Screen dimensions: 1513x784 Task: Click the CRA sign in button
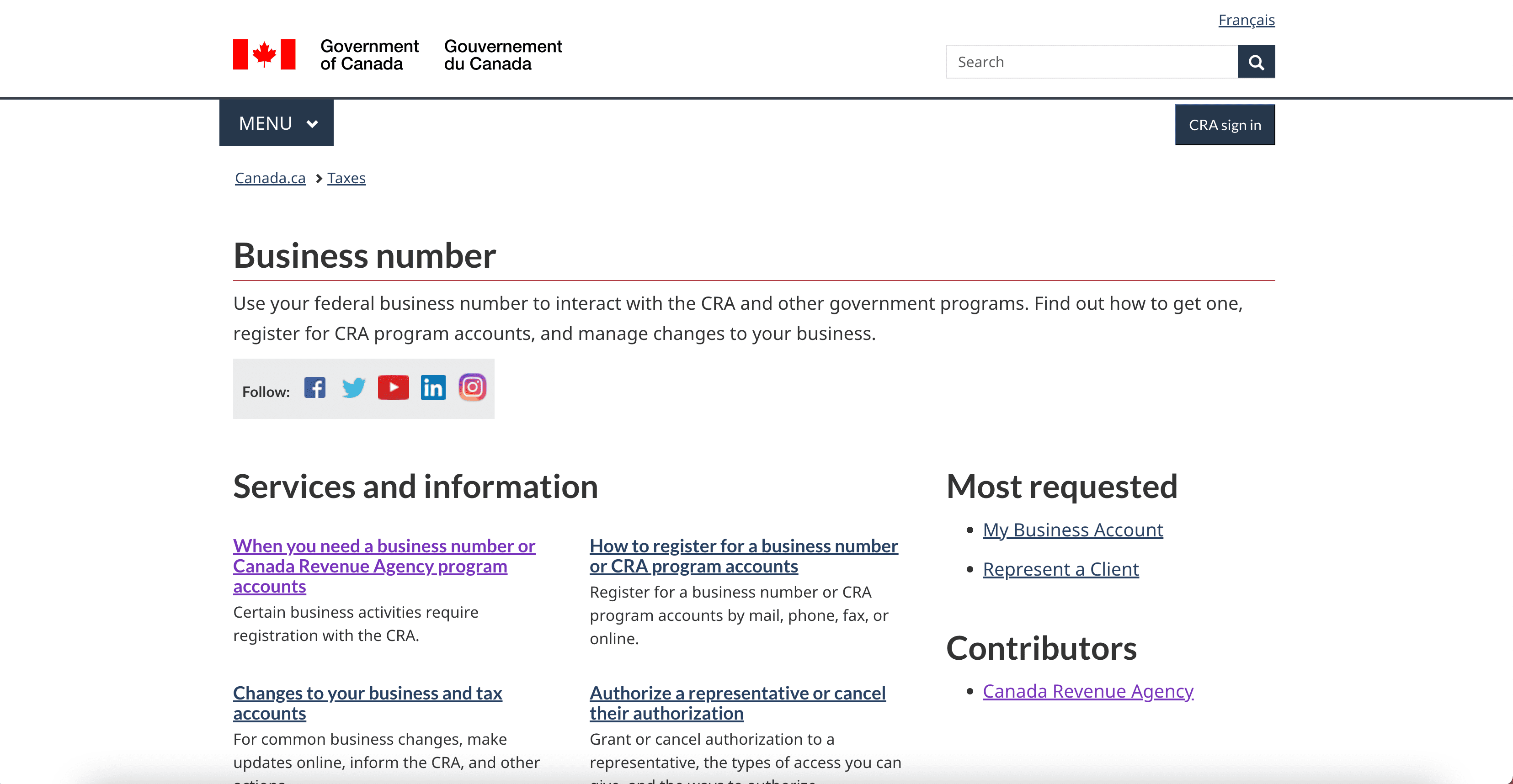coord(1225,125)
